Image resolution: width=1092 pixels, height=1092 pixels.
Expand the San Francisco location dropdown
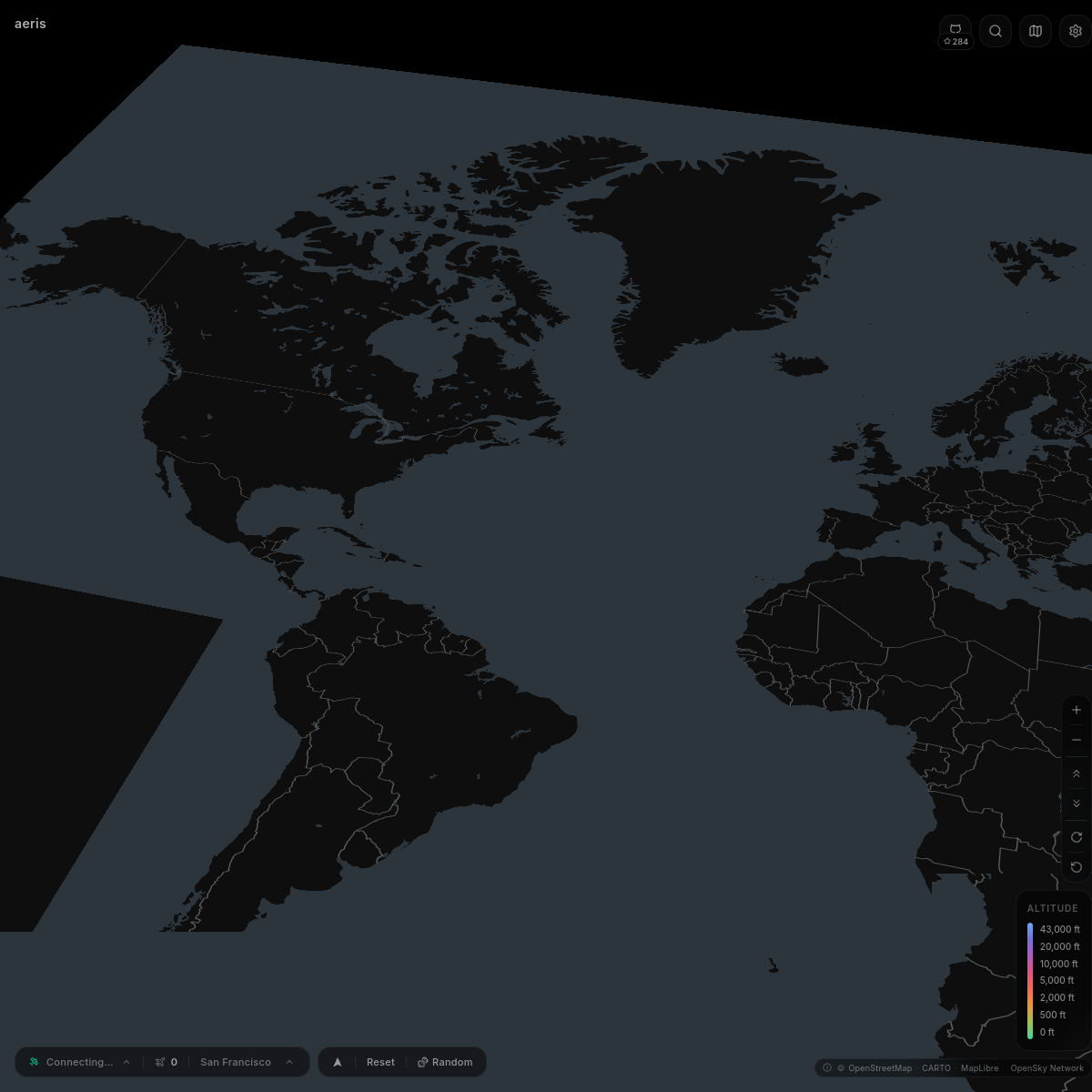point(288,1062)
